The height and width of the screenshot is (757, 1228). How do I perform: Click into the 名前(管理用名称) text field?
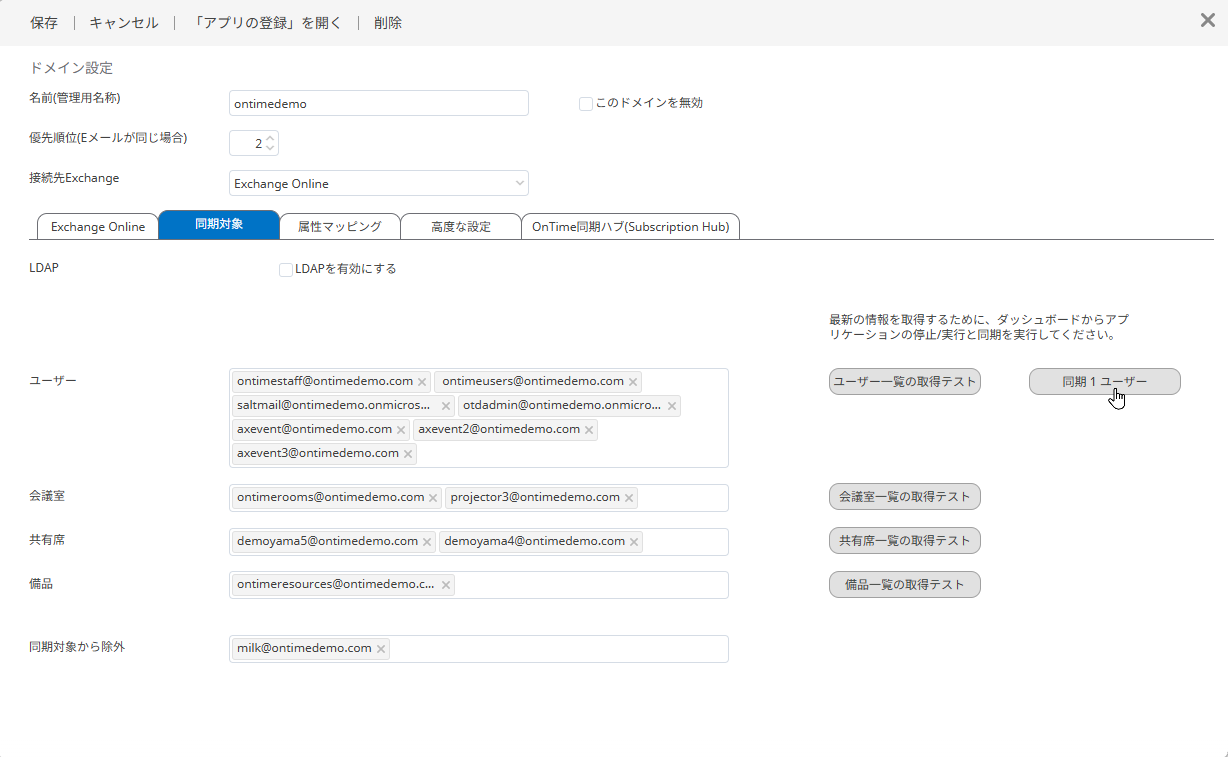378,103
